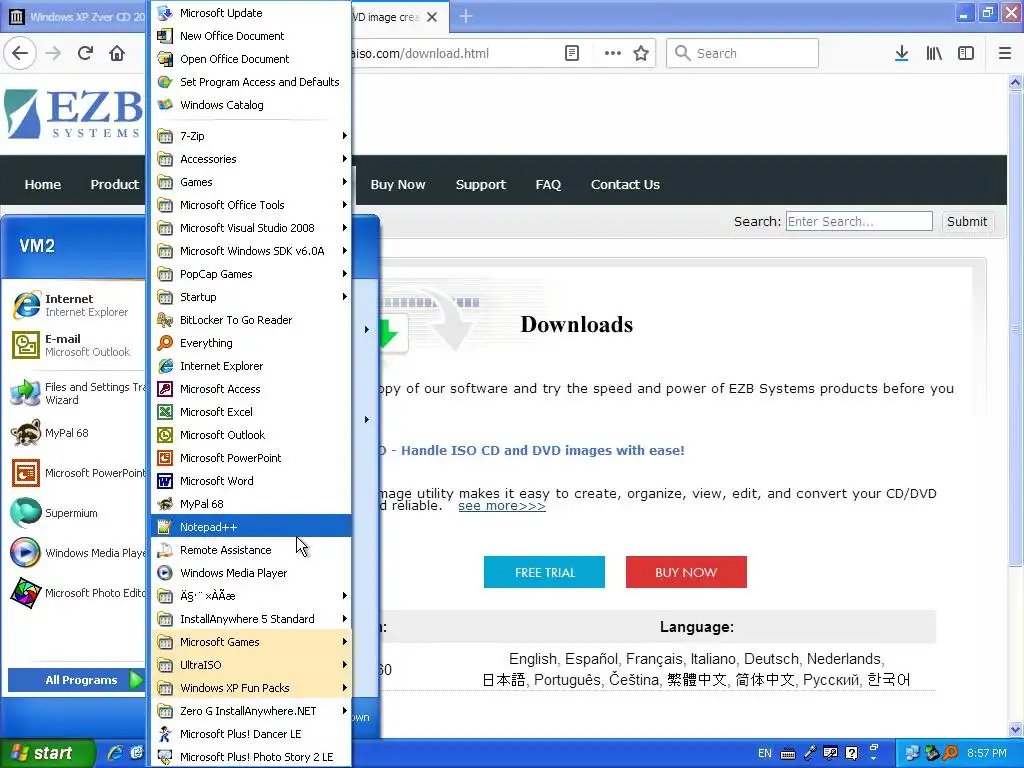Submit the site search
The image size is (1024, 768).
pyautogui.click(x=967, y=221)
